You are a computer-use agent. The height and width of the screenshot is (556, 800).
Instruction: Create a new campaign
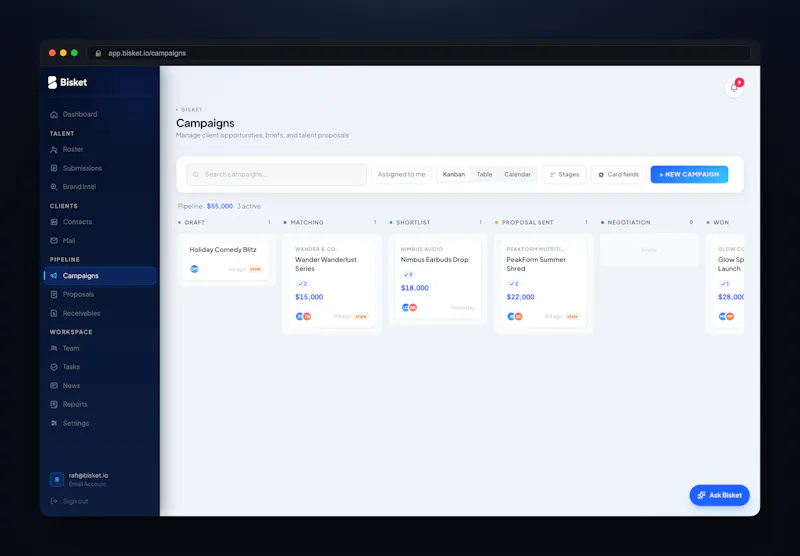(689, 174)
